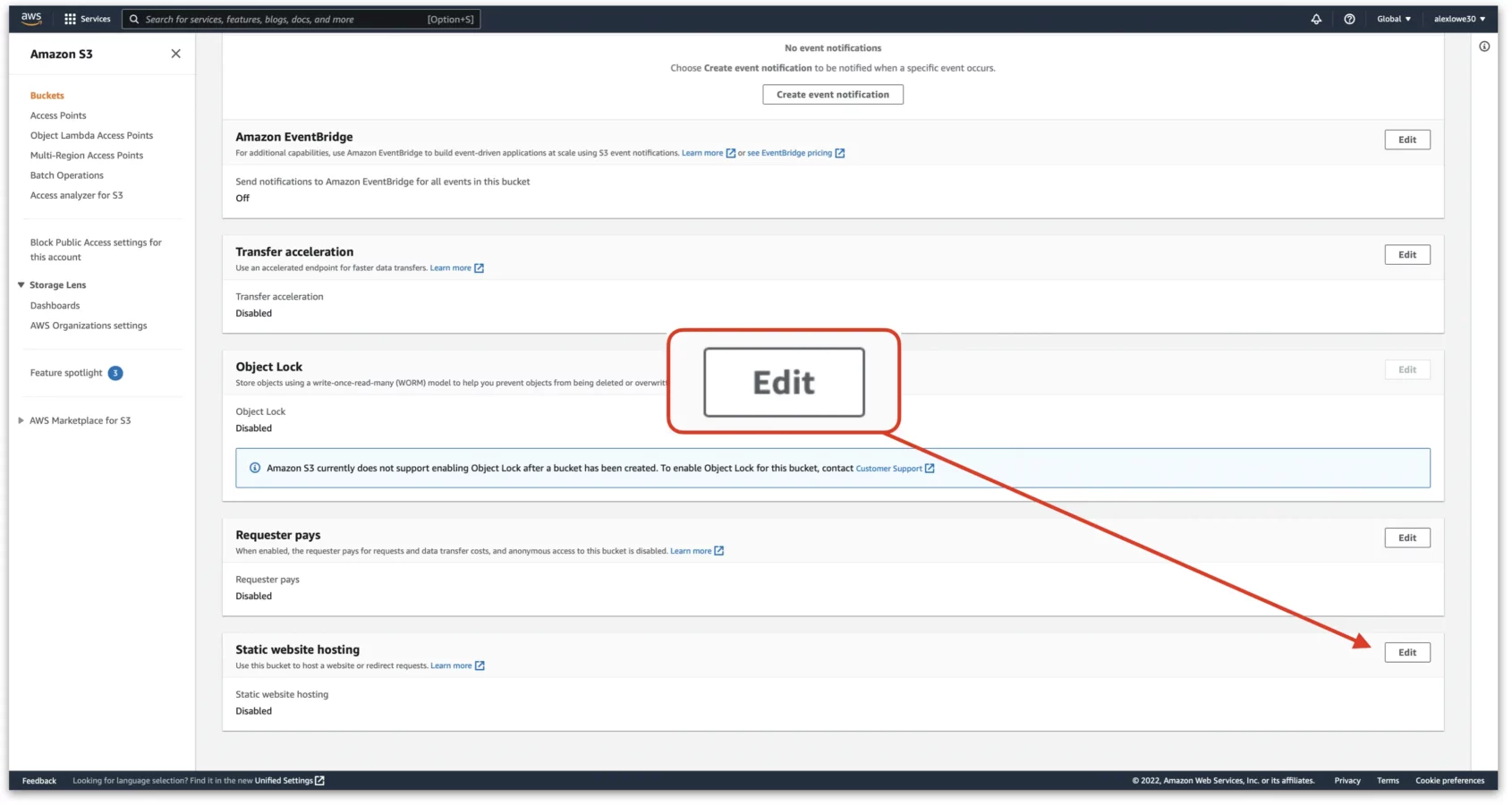Open the info panel icon at right
Viewport: 1512px width, 805px height.
point(1484,47)
